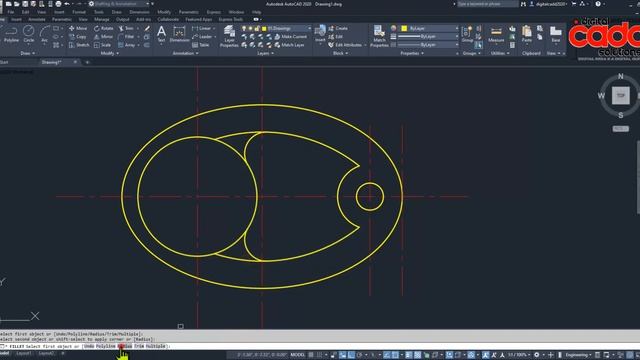Open the workspace selector dropdown
Image resolution: width=640 pixels, height=360 pixels.
122,4
